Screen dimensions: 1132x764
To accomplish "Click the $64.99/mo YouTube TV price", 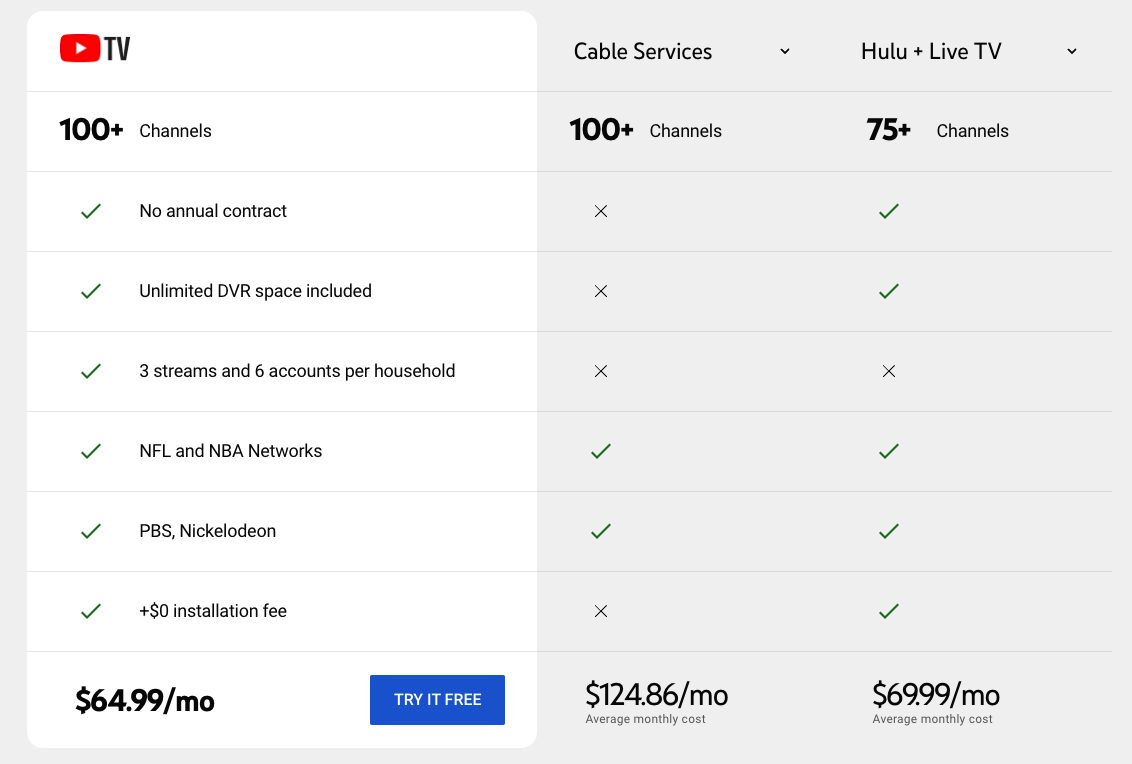I will coord(145,701).
